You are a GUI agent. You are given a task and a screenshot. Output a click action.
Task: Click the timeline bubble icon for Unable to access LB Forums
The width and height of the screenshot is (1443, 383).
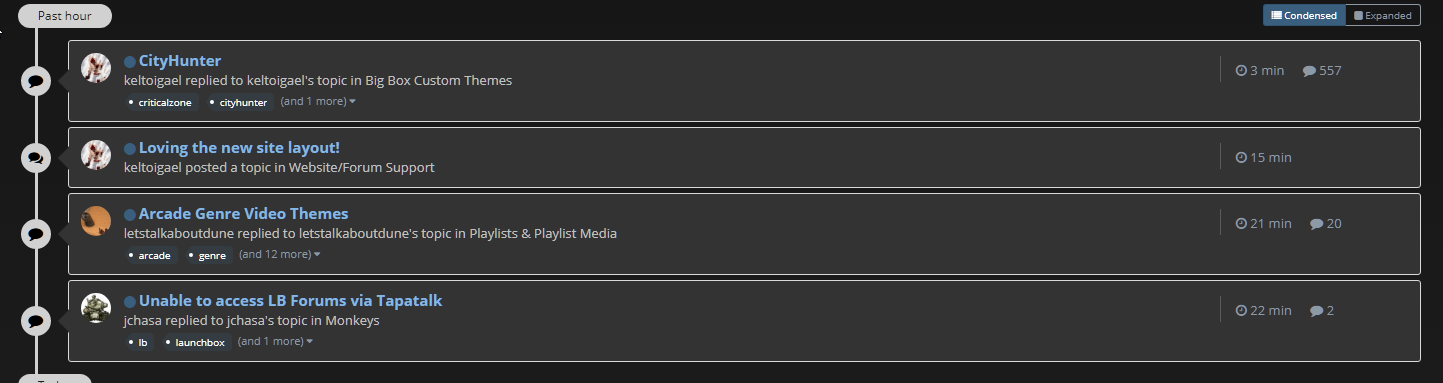click(36, 321)
